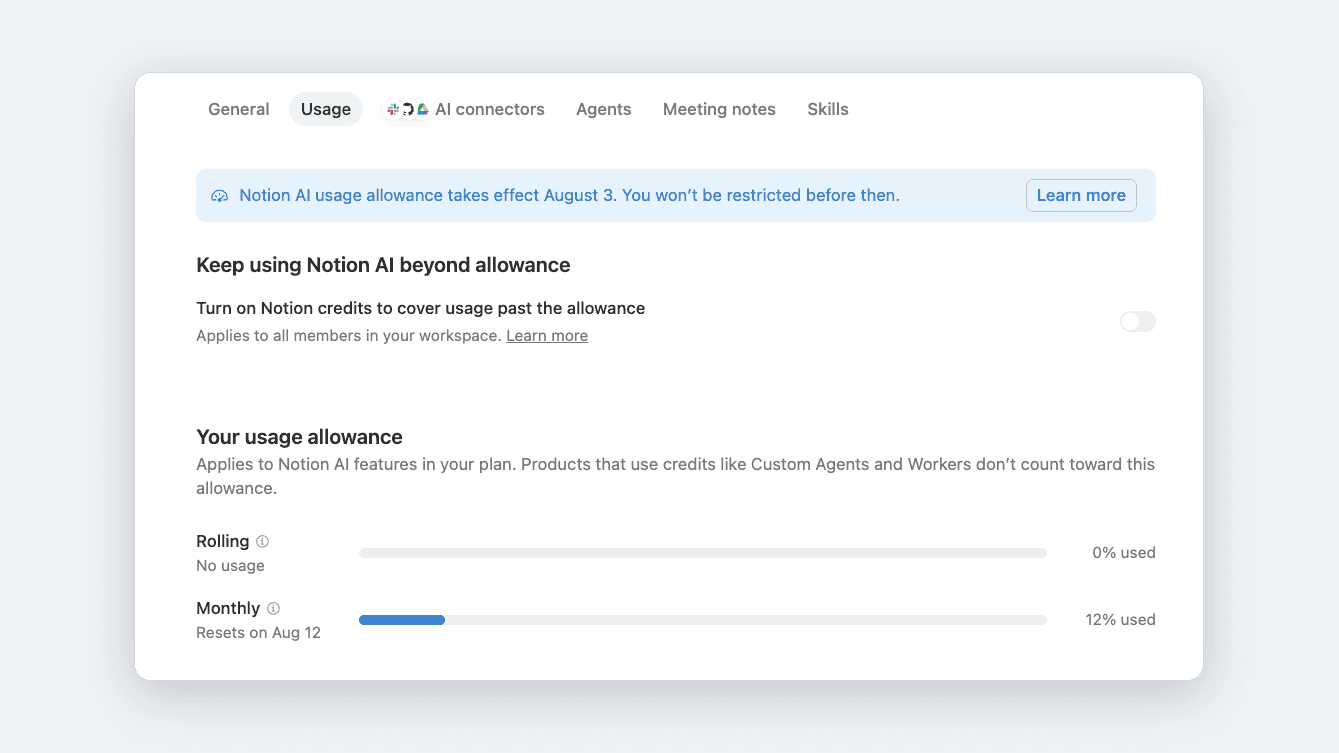This screenshot has height=753, width=1339.
Task: Click the "12% used" value
Action: click(1120, 620)
